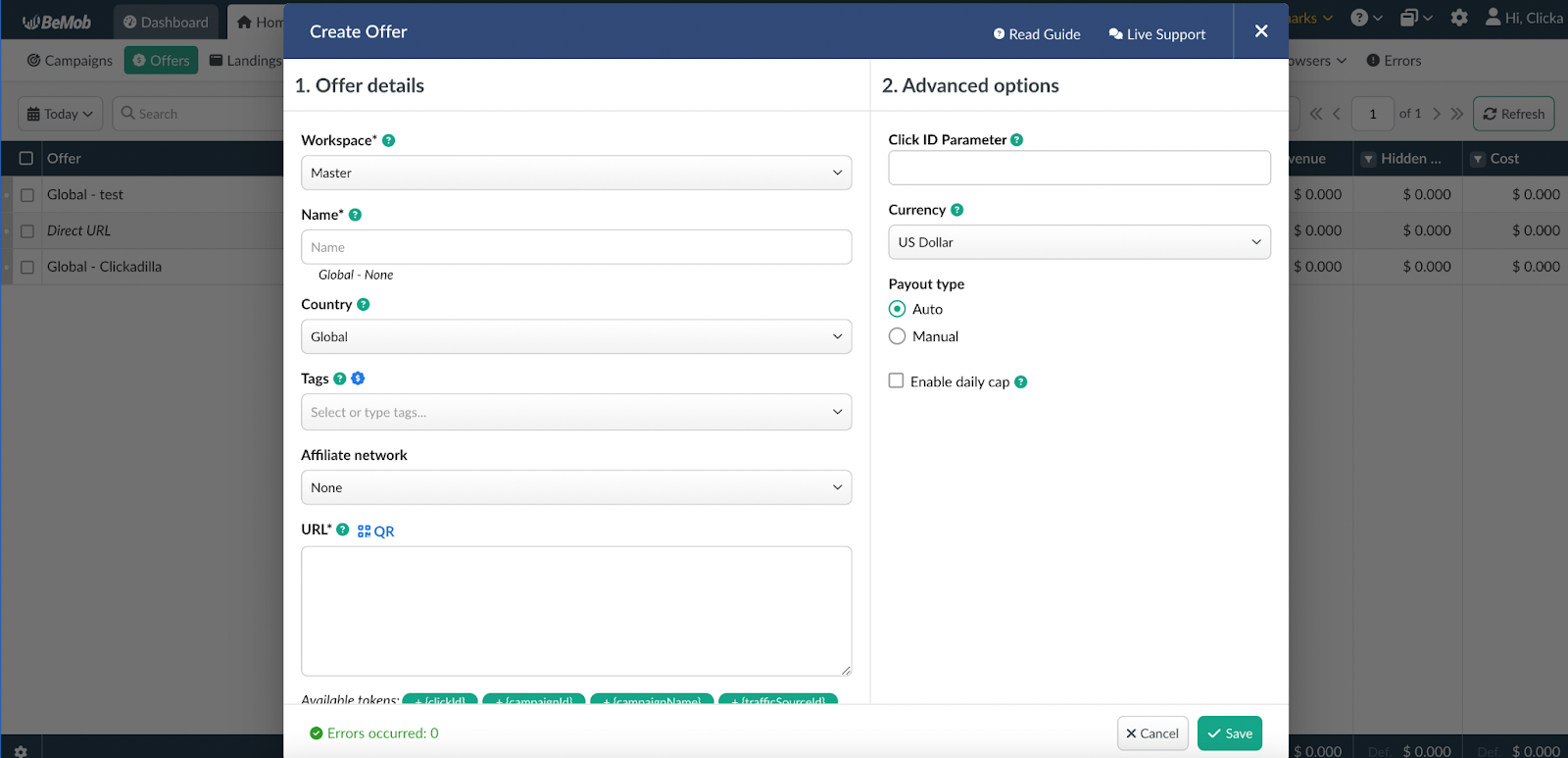Viewport: 1568px width, 758px height.
Task: Open Read Guide link
Action: [x=1036, y=34]
